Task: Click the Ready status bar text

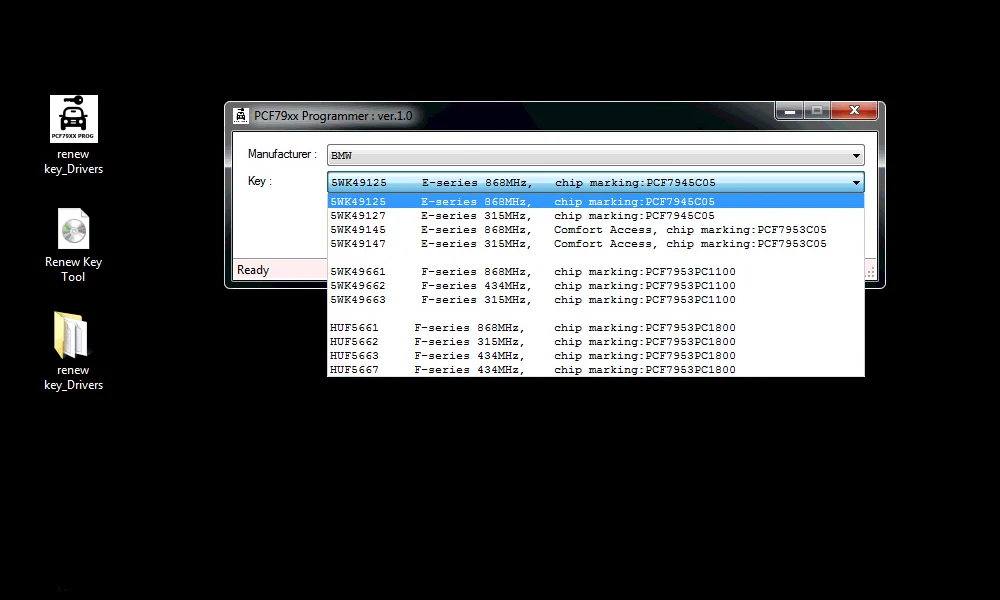Action: [253, 270]
